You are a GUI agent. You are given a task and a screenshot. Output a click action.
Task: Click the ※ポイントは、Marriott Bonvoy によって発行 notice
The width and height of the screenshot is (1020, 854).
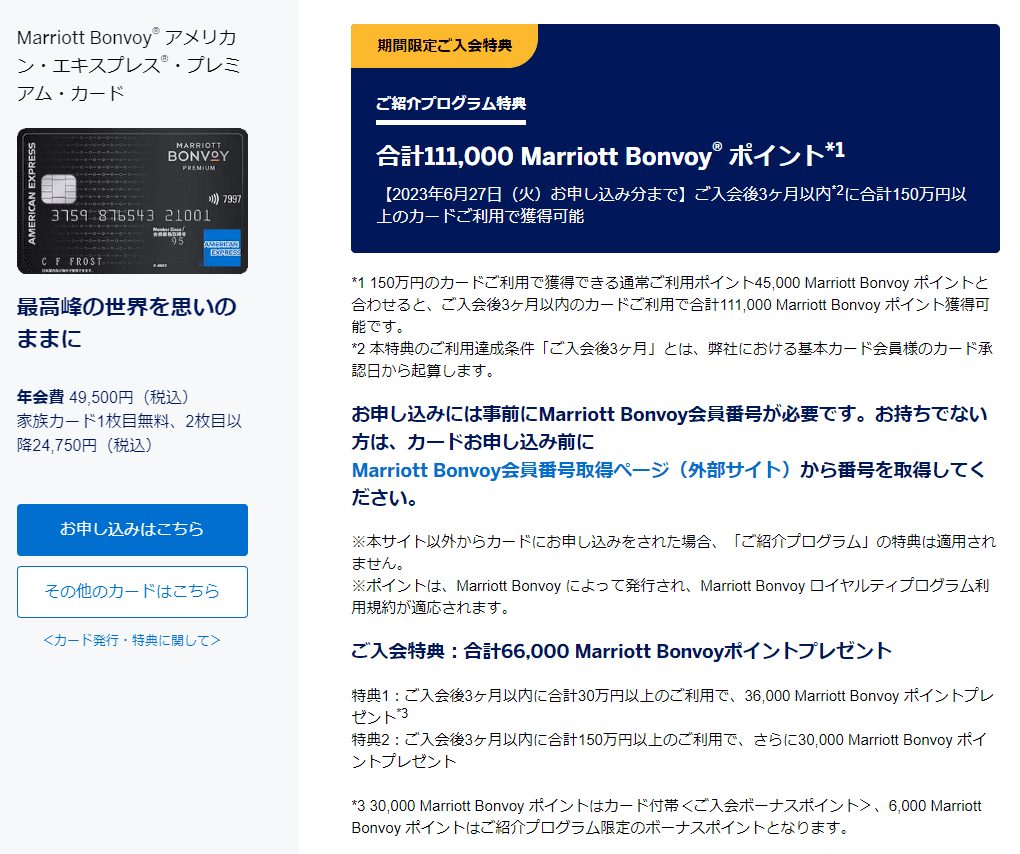coord(670,596)
